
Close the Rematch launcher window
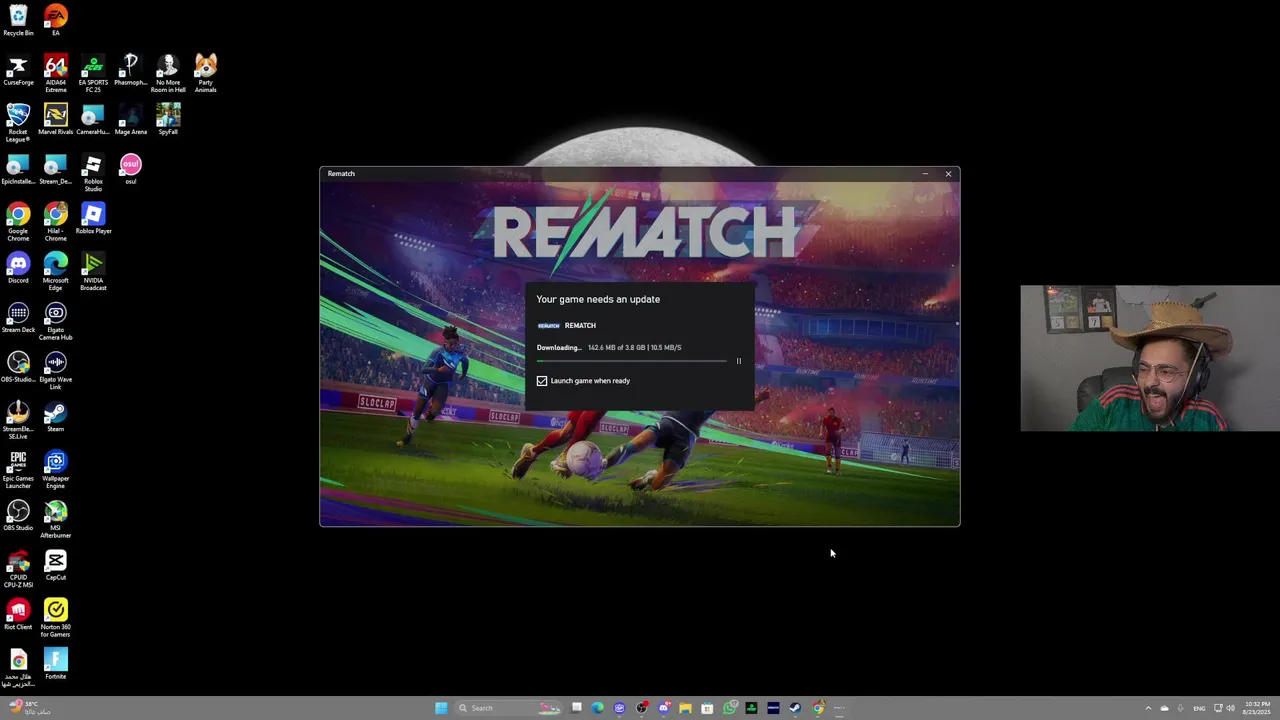click(x=948, y=174)
